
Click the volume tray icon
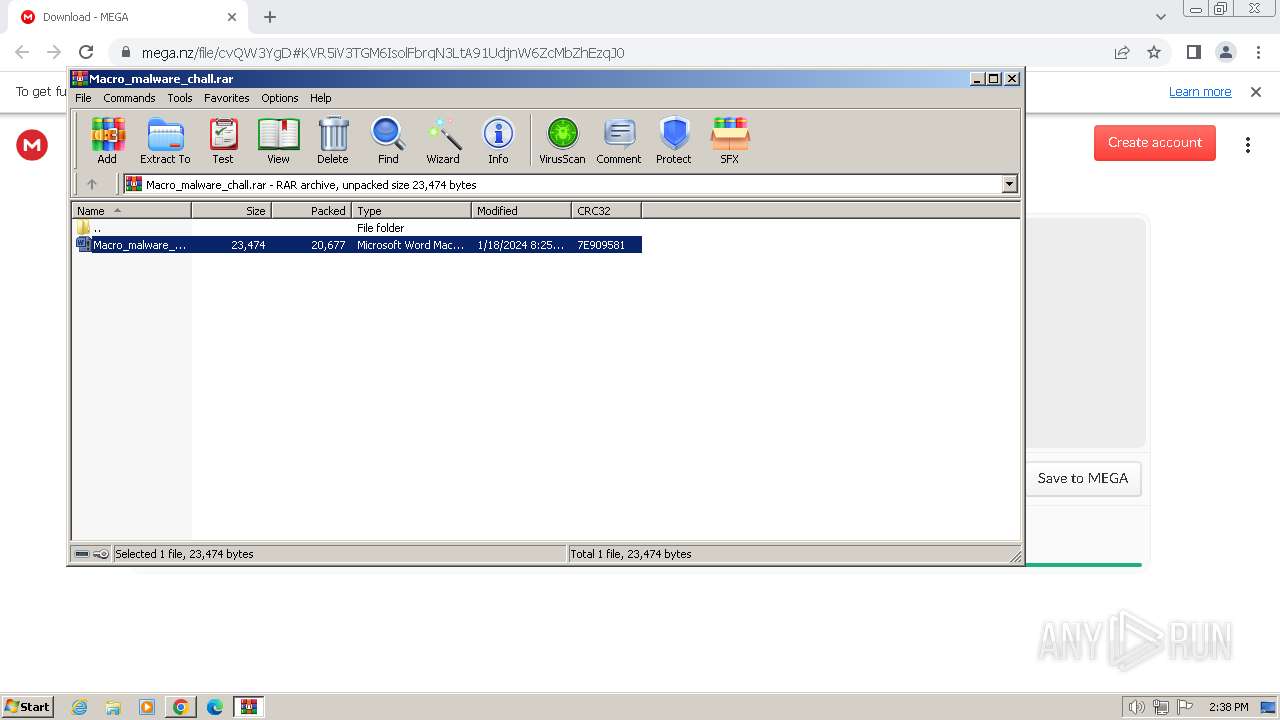(1137, 707)
